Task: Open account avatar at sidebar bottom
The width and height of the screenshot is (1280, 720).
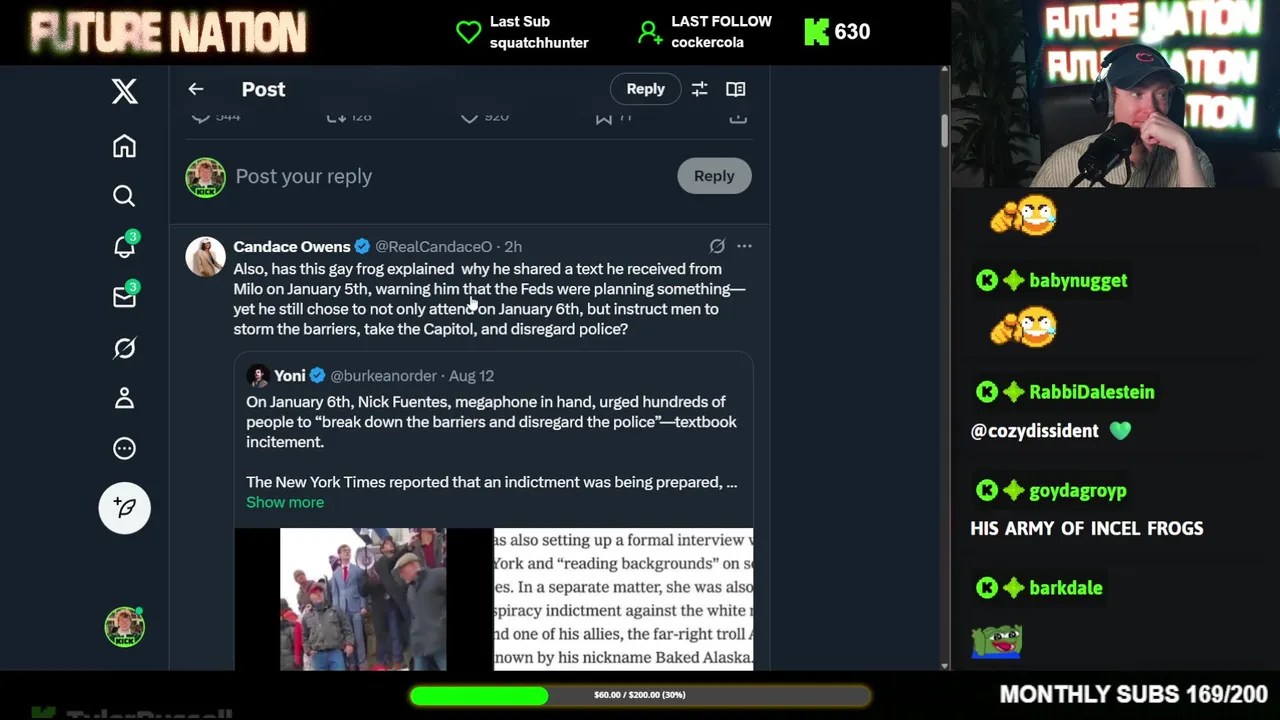Action: (x=124, y=626)
